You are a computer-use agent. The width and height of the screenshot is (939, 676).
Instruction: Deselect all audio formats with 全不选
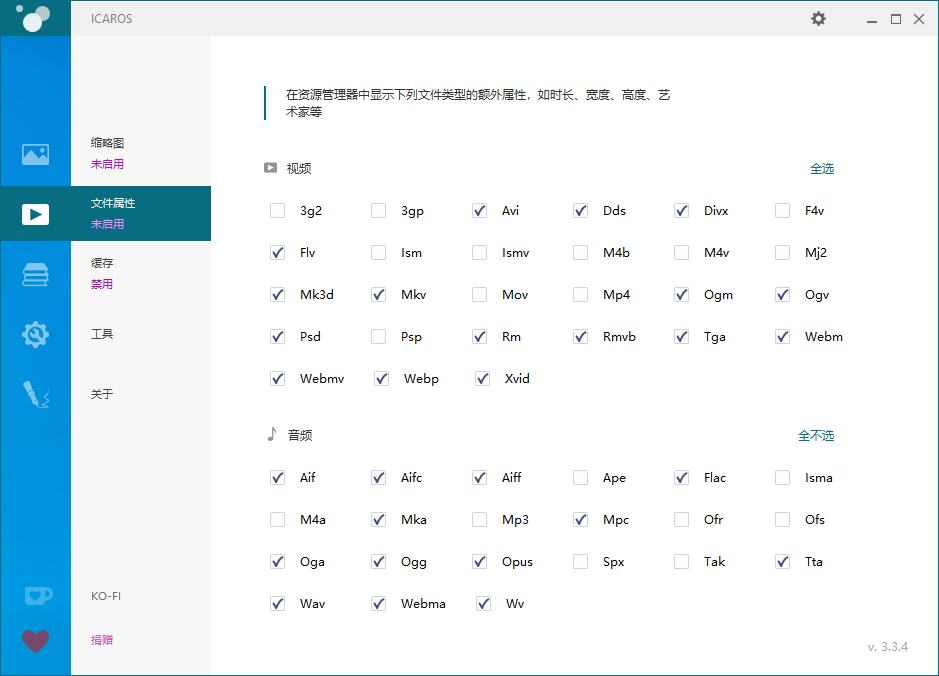817,435
